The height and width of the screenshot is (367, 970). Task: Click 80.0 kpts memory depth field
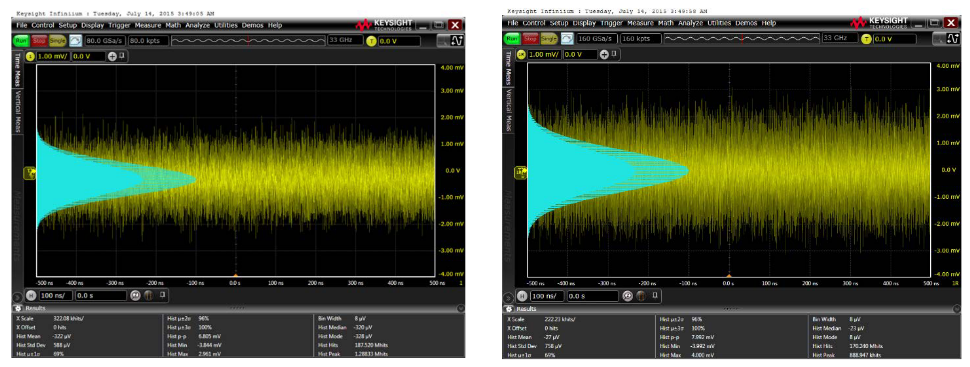(x=147, y=41)
